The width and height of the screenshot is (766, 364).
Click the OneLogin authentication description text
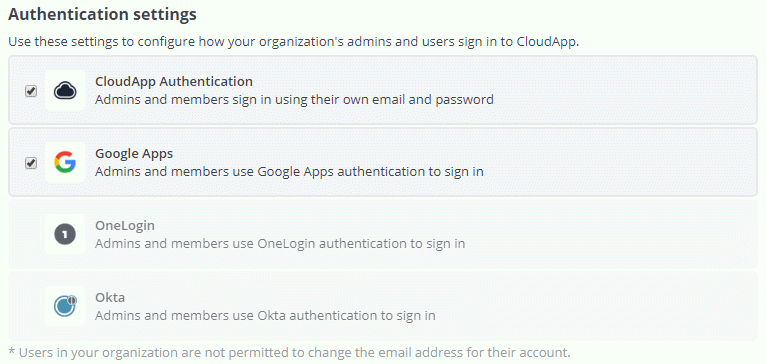click(280, 243)
